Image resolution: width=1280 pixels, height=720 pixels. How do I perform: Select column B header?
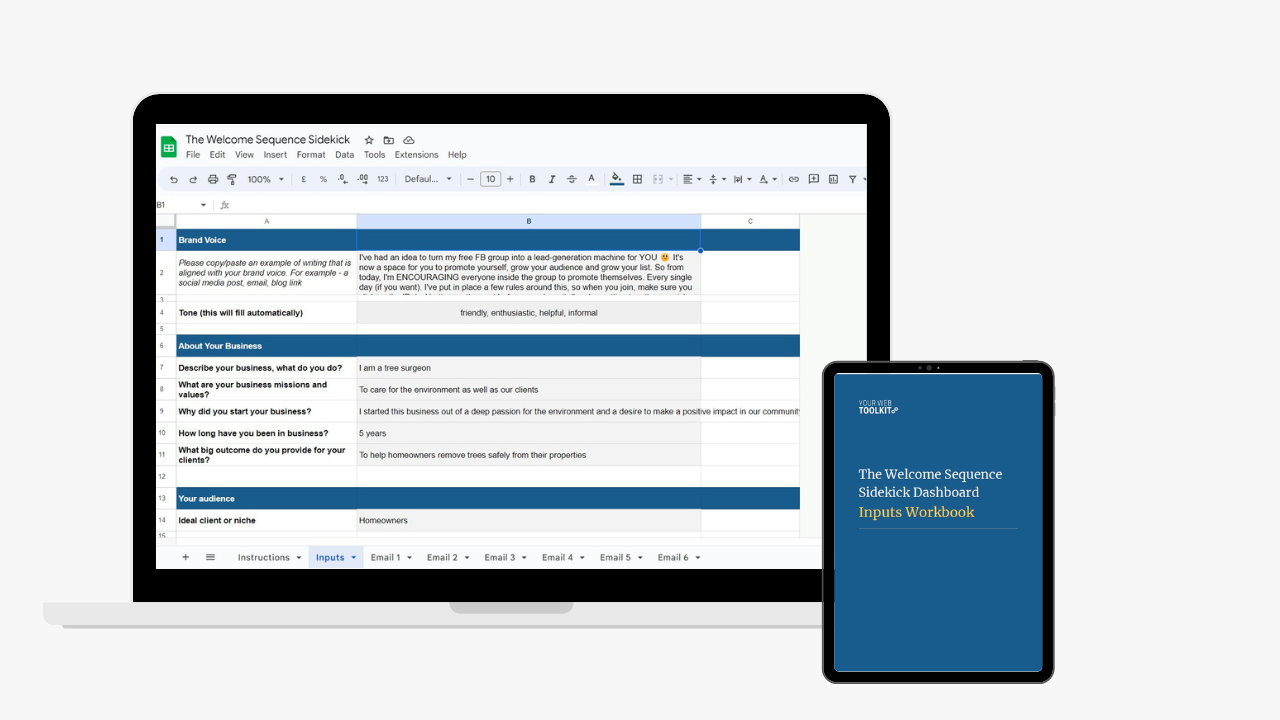tap(529, 221)
